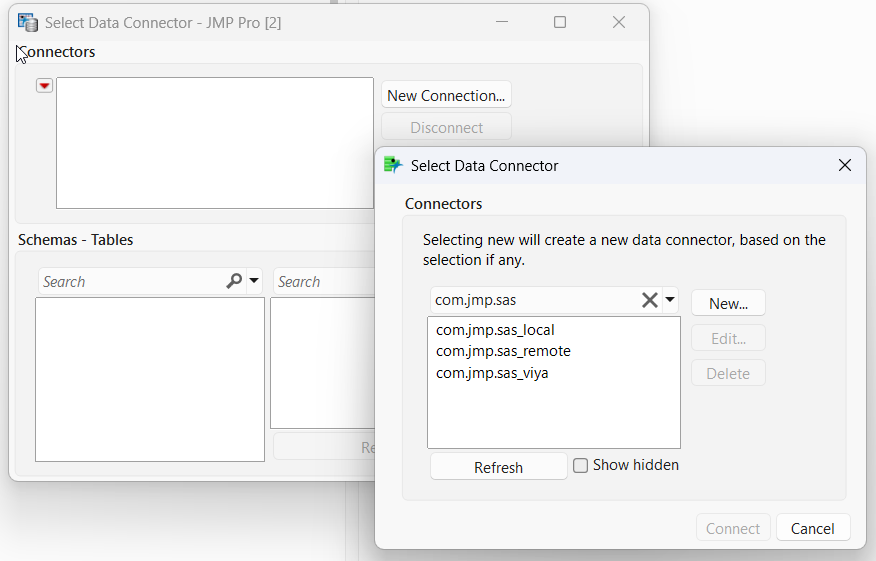876x561 pixels.
Task: Click the New... button
Action: 728,303
